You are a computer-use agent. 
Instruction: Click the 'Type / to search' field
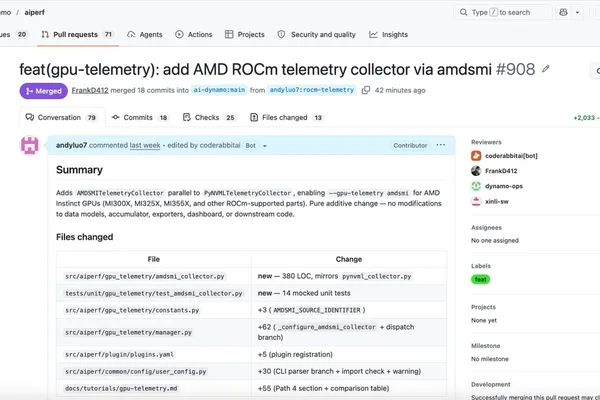pos(503,12)
